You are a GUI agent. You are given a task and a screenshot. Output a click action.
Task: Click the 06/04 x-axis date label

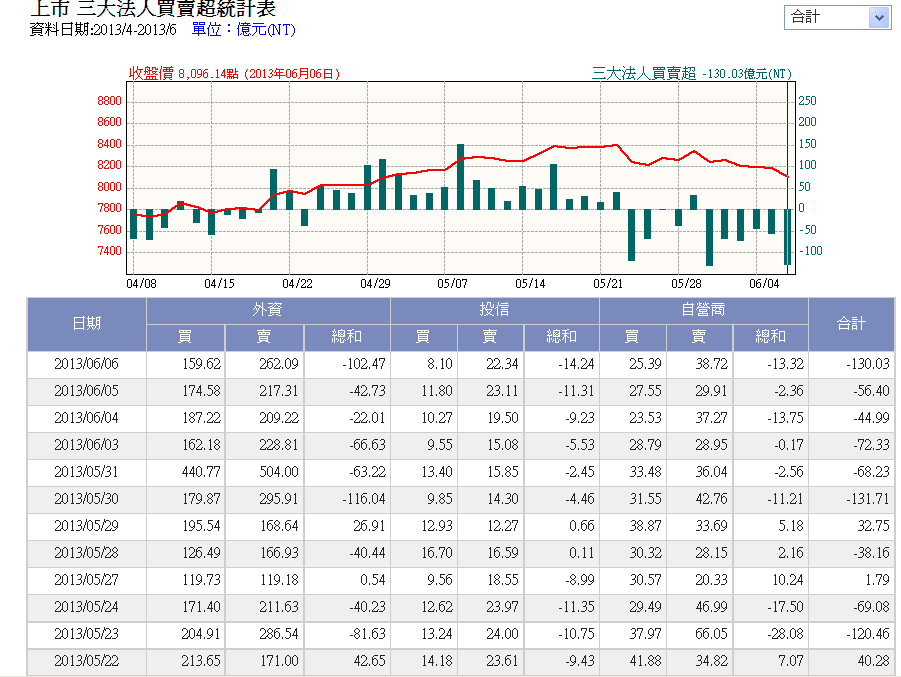tap(764, 284)
